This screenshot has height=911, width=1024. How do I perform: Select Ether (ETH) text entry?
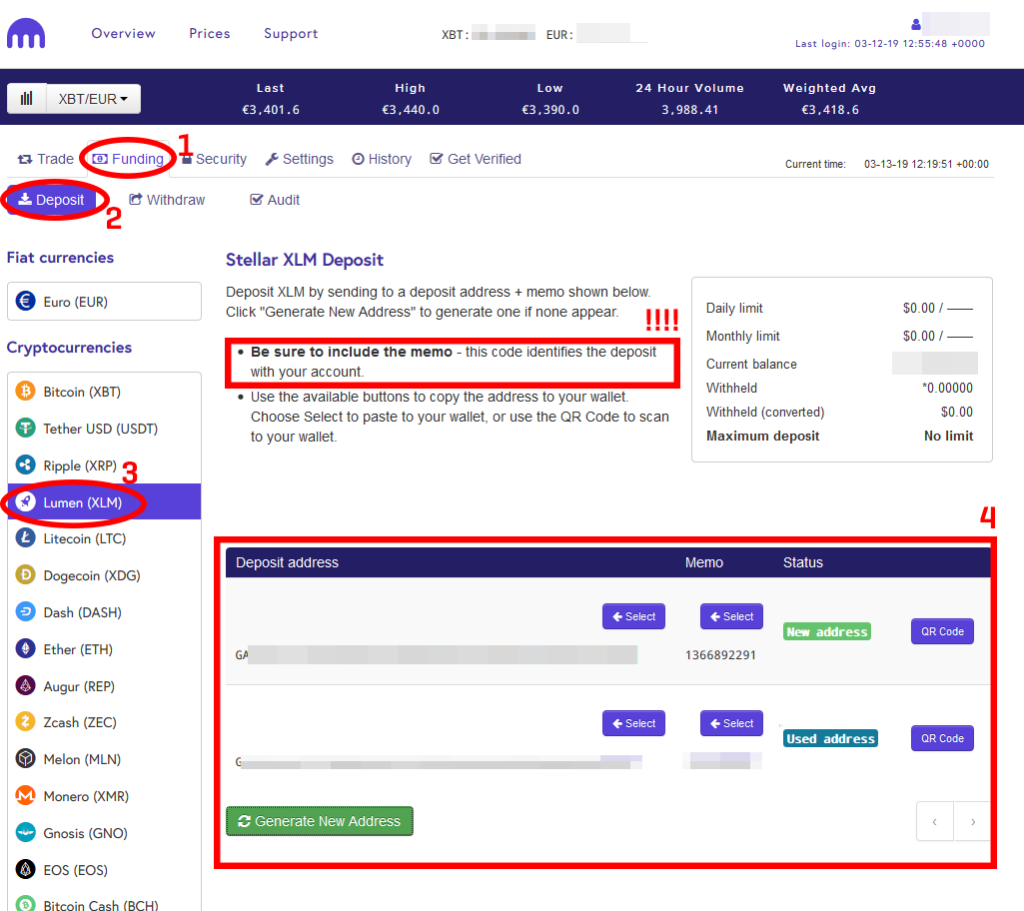(78, 650)
